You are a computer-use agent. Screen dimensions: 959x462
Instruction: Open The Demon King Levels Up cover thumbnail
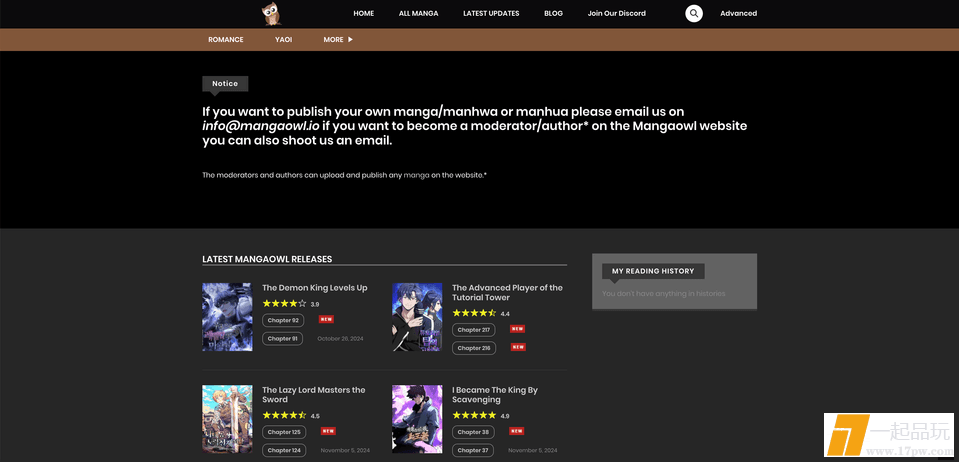point(227,316)
